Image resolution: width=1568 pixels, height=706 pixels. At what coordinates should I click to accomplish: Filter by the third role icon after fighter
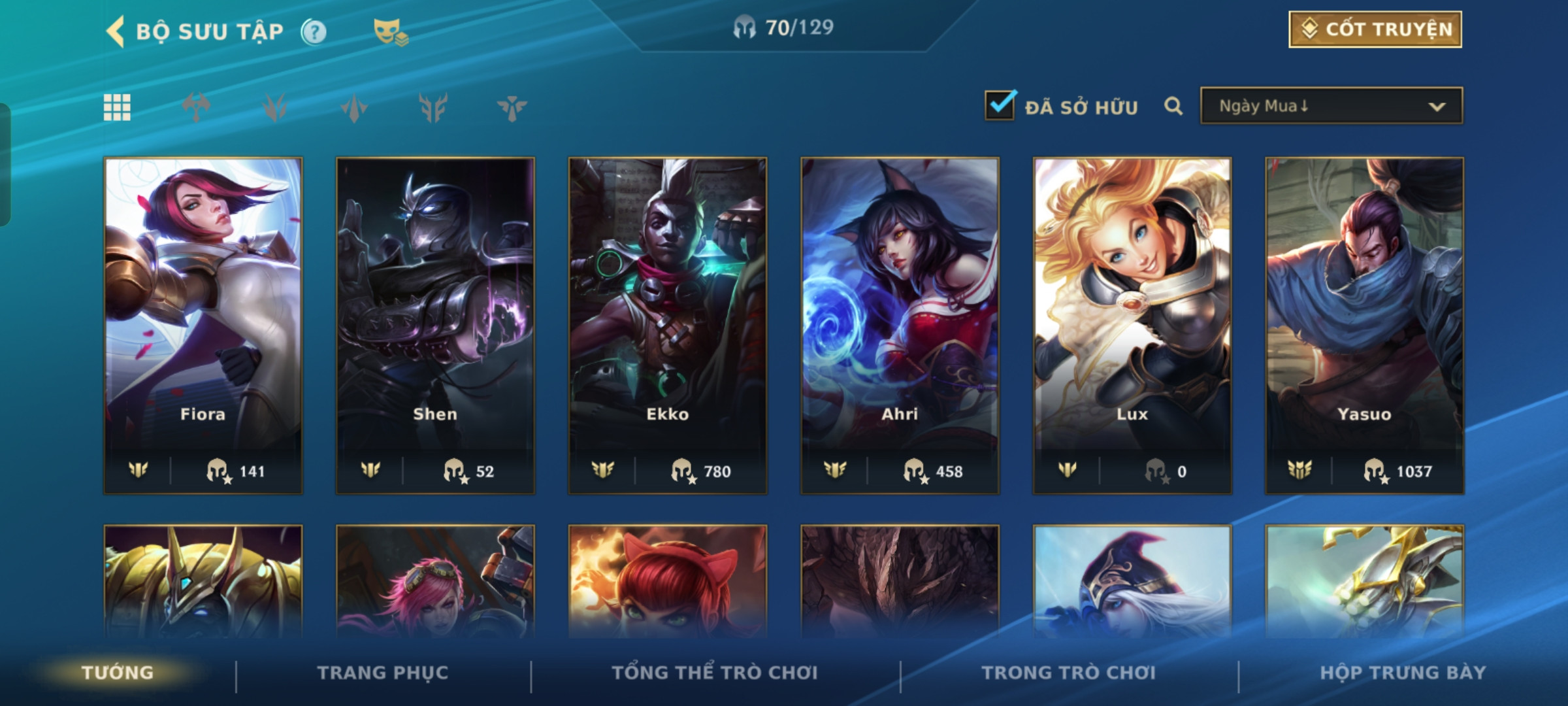click(x=354, y=107)
